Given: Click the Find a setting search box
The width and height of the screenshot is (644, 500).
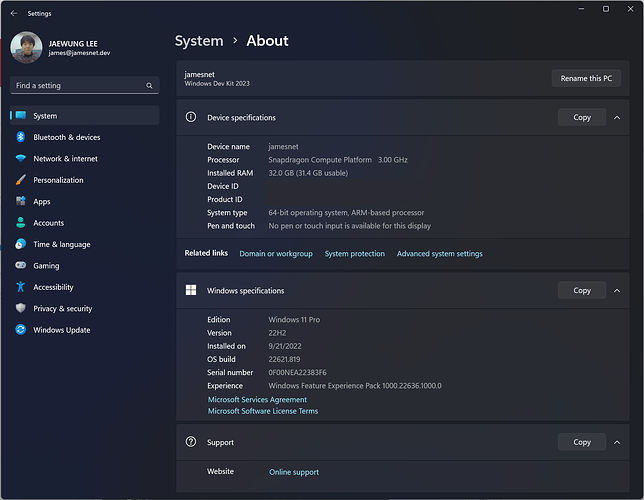Looking at the screenshot, I should click(85, 85).
